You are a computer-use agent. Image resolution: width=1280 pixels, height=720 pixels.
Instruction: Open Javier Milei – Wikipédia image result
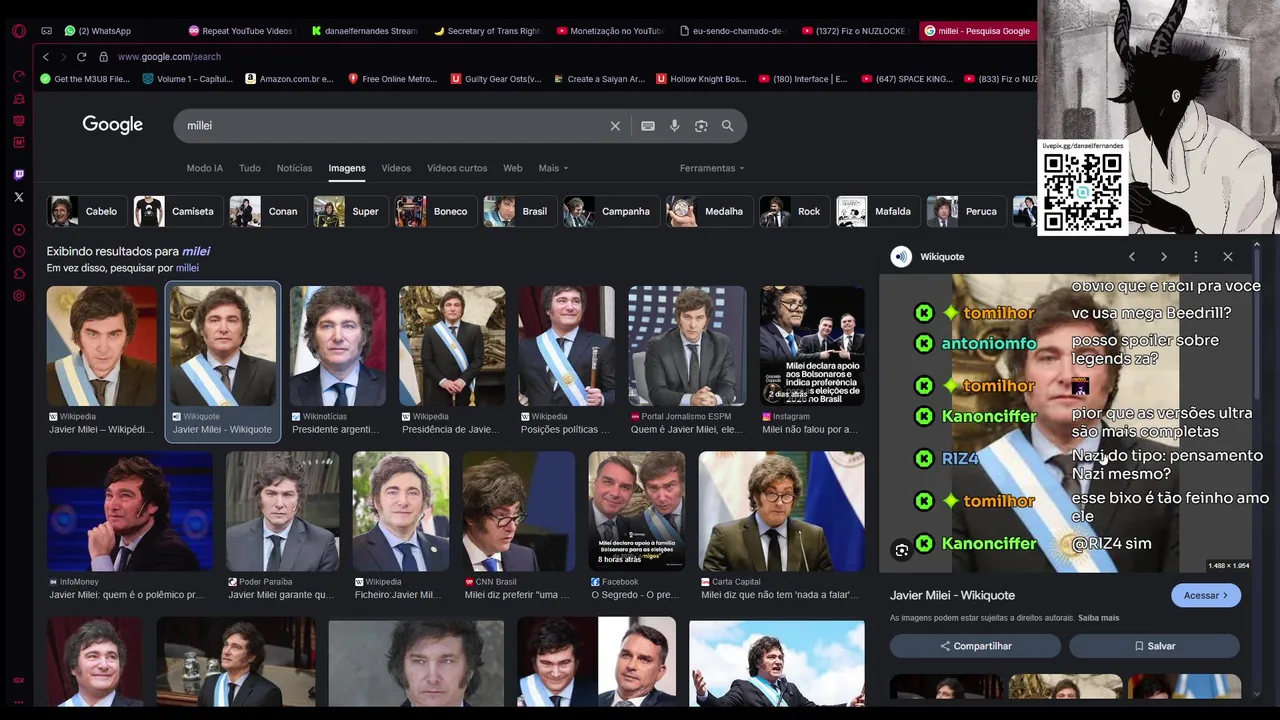point(102,362)
